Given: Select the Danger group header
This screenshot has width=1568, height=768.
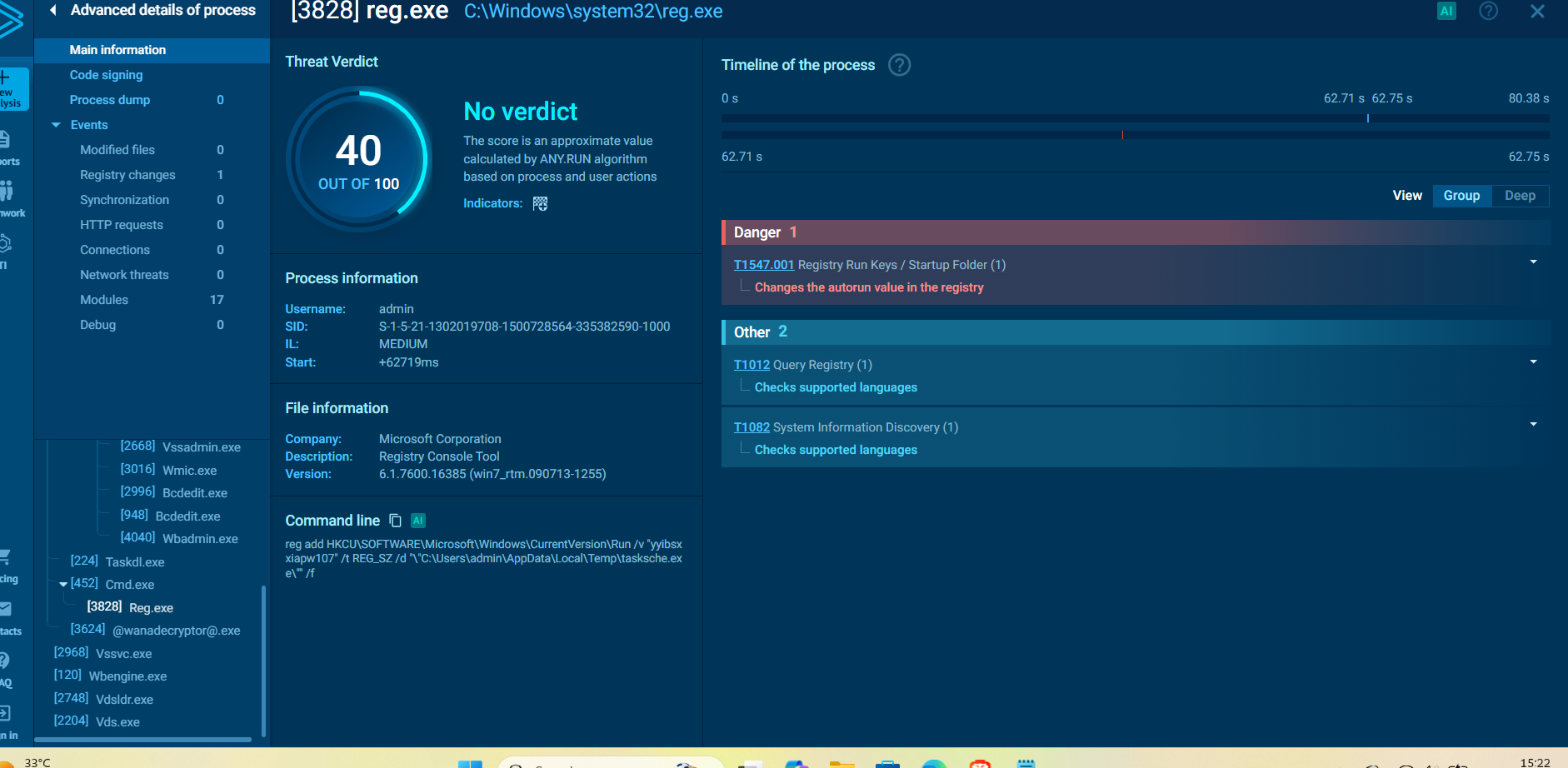Looking at the screenshot, I should (x=1135, y=232).
